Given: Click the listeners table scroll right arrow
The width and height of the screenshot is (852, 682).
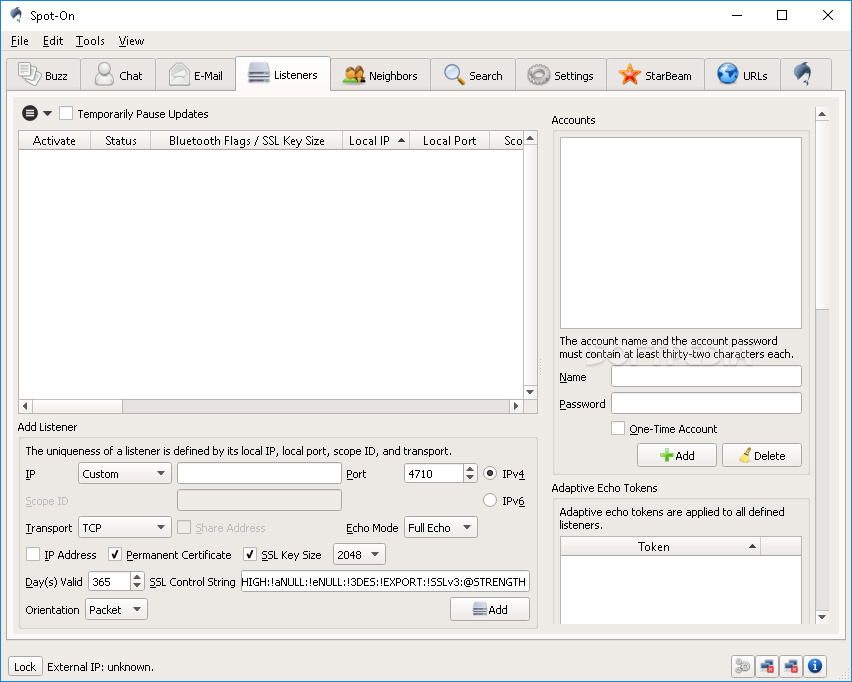Looking at the screenshot, I should click(x=516, y=406).
